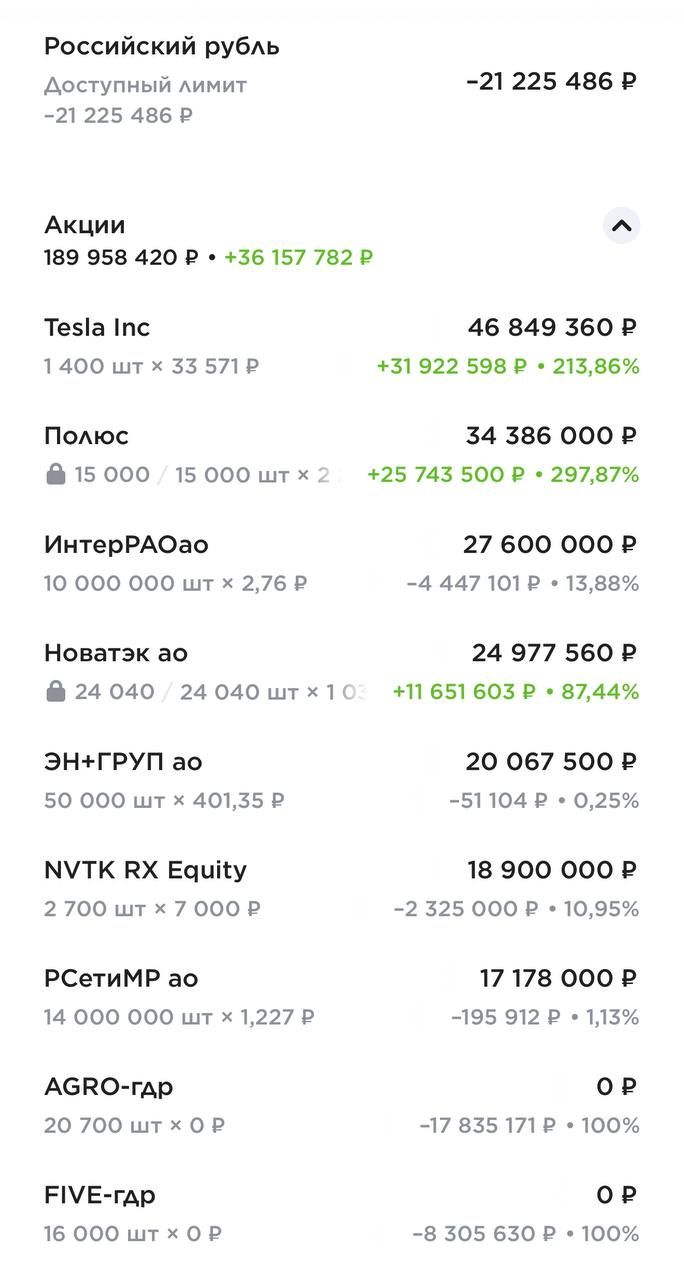This screenshot has width=684, height=1280.
Task: Tap the Доступный лимит label
Action: click(x=145, y=85)
